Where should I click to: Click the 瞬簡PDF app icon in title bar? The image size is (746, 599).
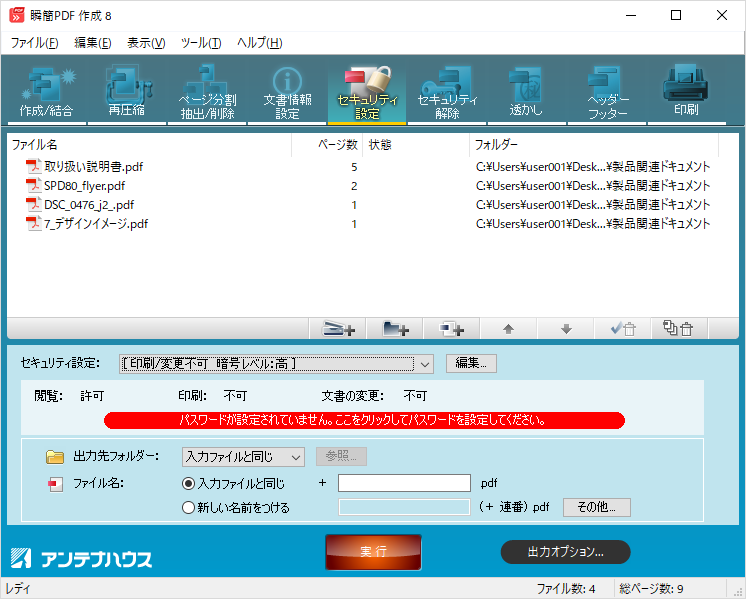point(17,15)
